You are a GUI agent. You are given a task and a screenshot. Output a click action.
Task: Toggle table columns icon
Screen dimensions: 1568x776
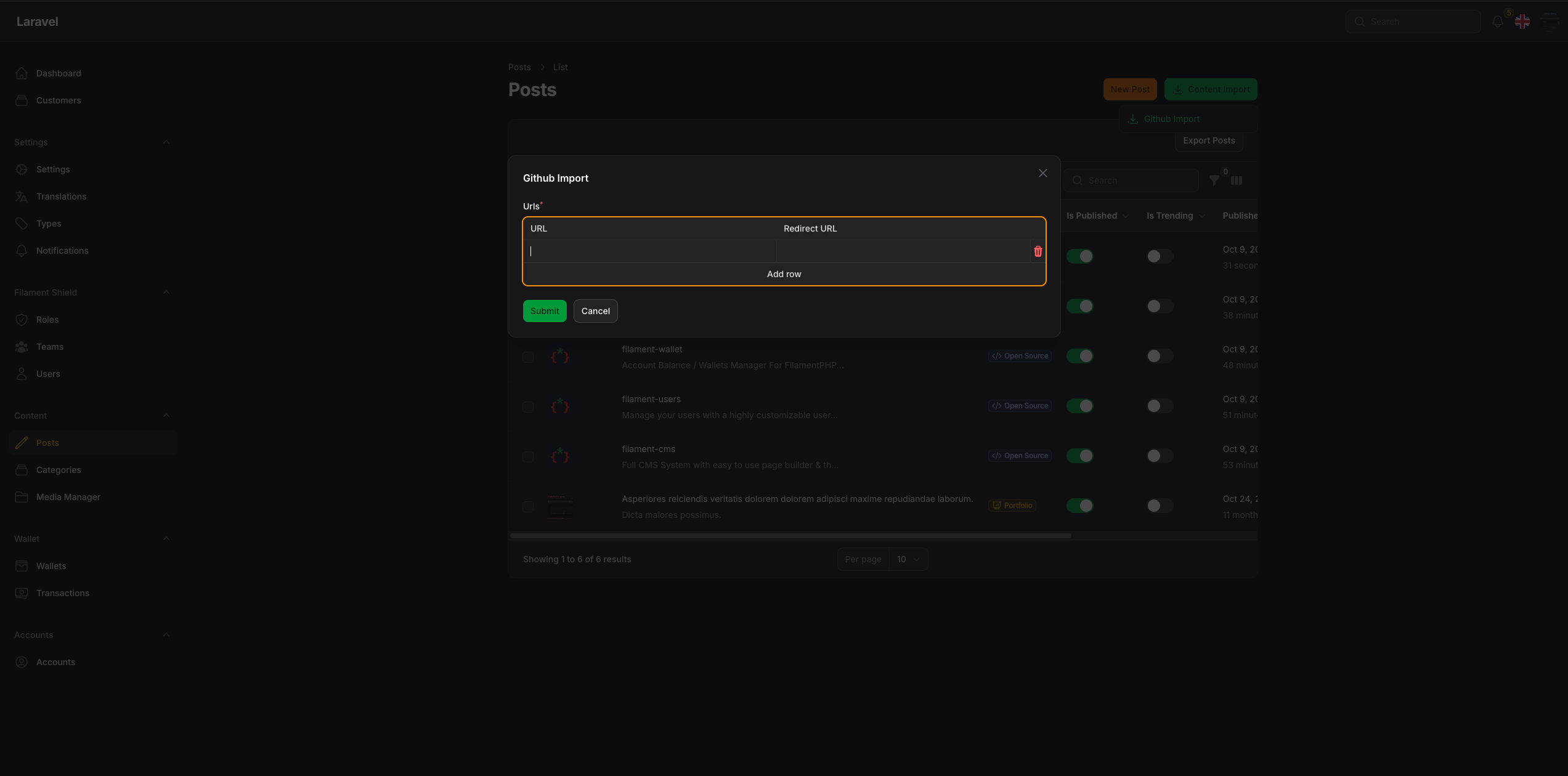tap(1237, 180)
